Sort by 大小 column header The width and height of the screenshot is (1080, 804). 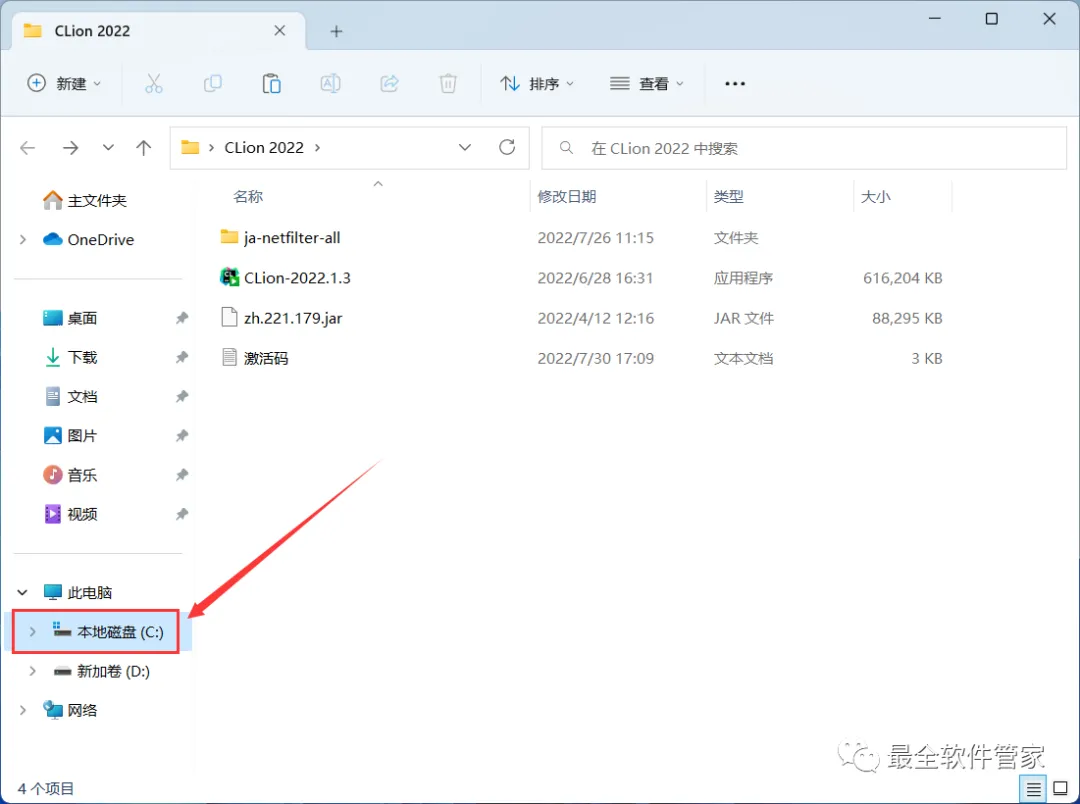click(x=875, y=196)
